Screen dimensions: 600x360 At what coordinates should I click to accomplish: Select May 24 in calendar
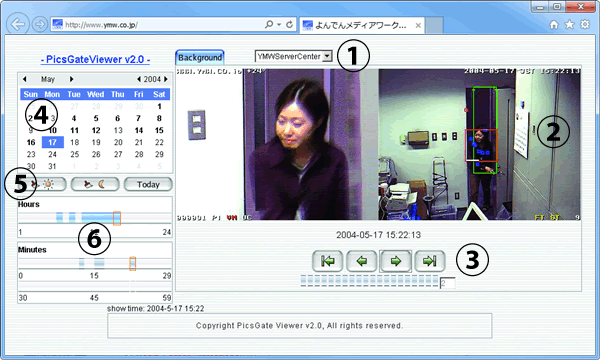tap(52, 154)
